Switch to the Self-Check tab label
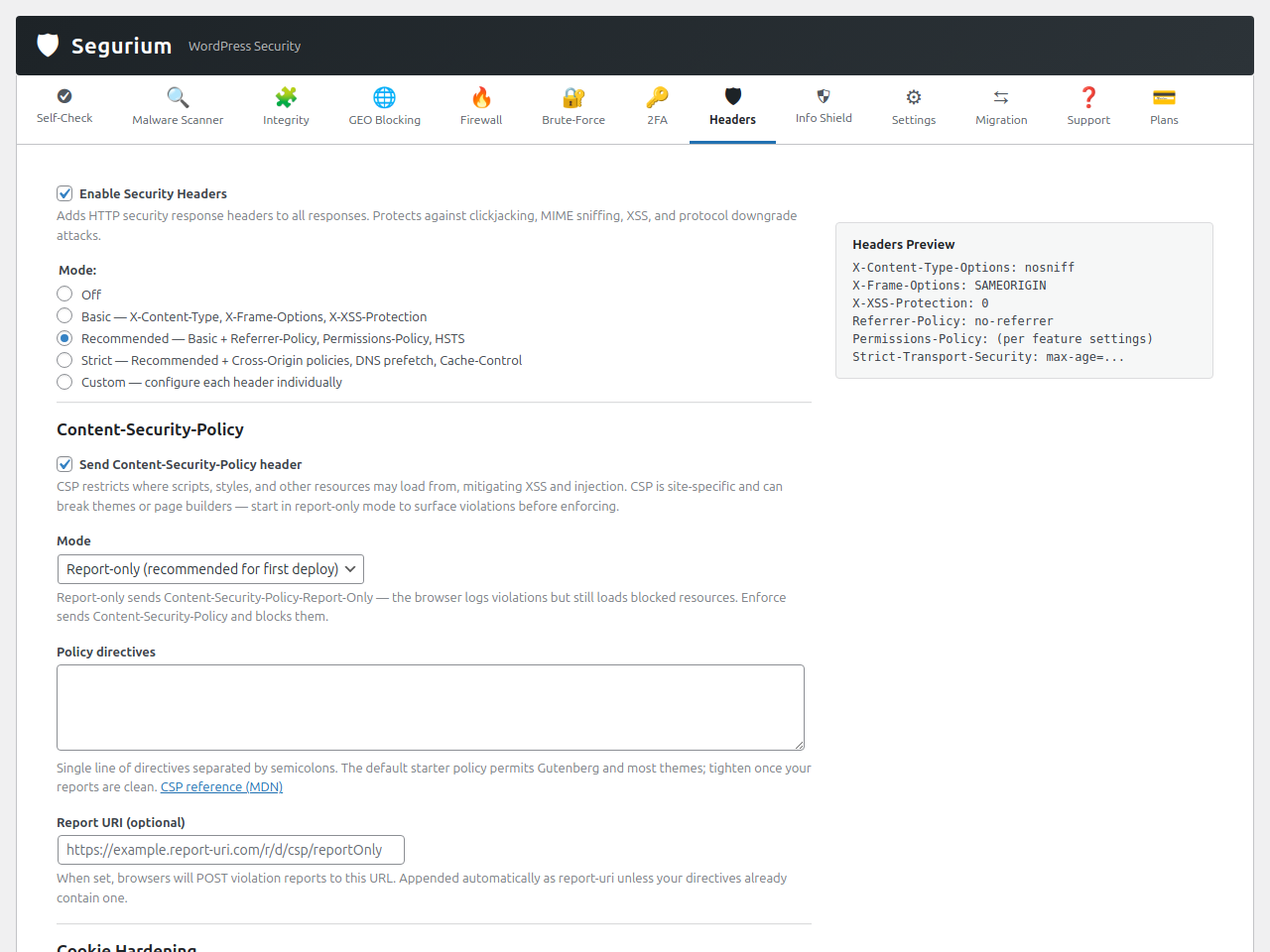This screenshot has height=952, width=1270. (64, 118)
